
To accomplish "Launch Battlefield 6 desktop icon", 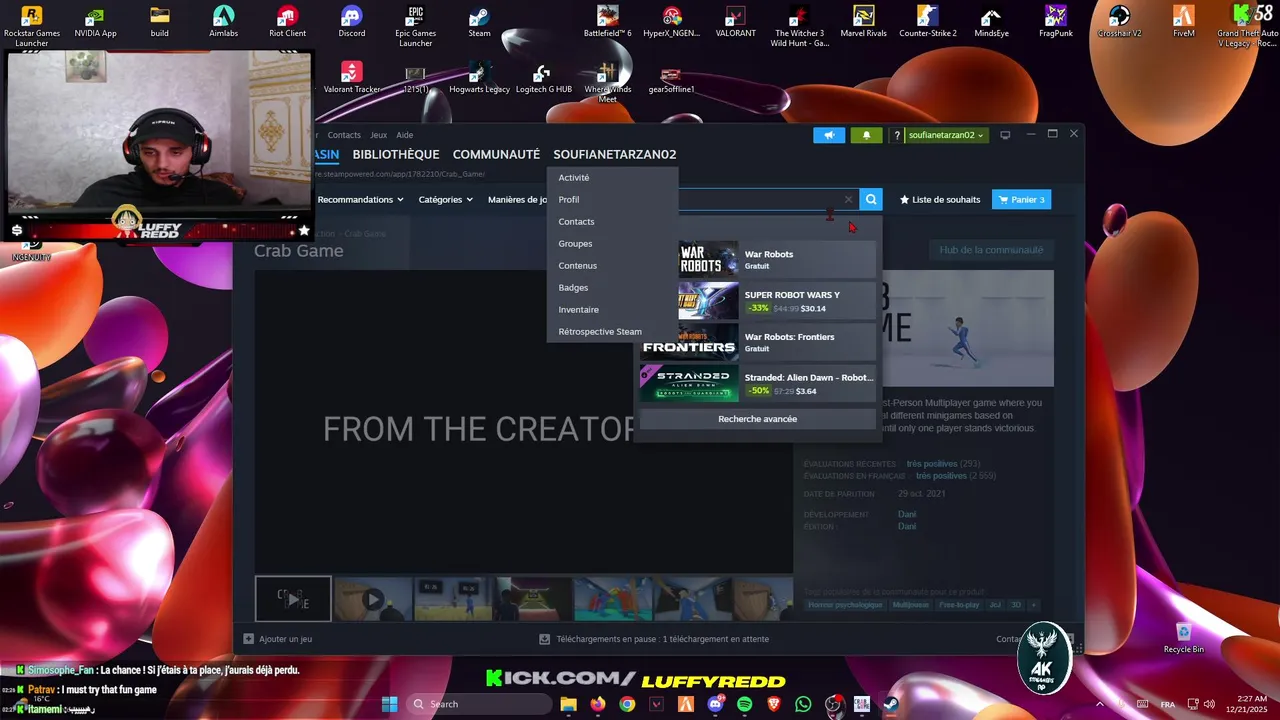I will pos(607,22).
